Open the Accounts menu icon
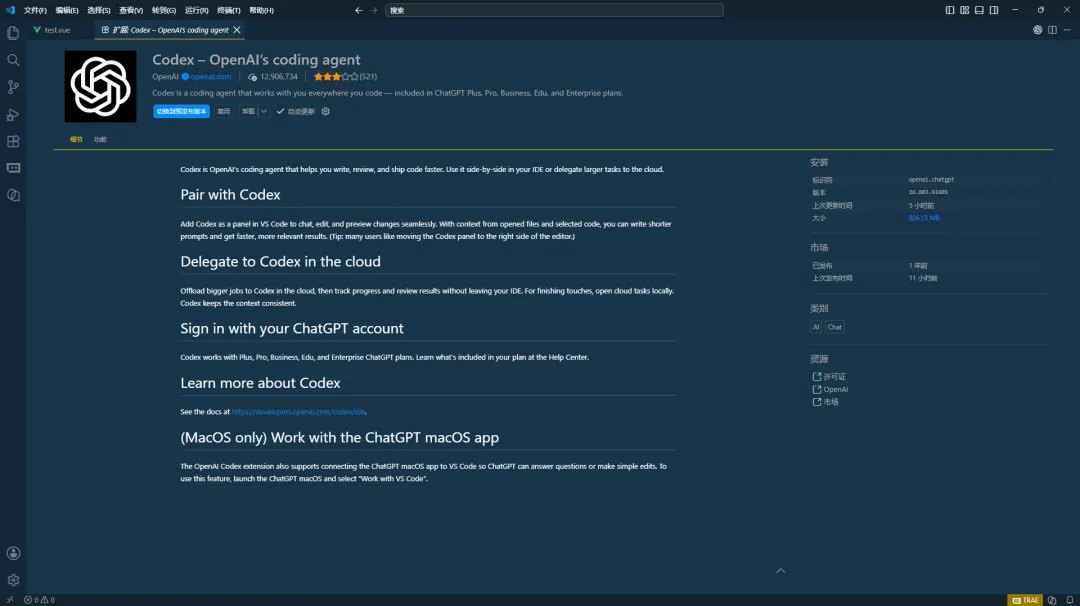Viewport: 1080px width, 606px height. [13, 553]
